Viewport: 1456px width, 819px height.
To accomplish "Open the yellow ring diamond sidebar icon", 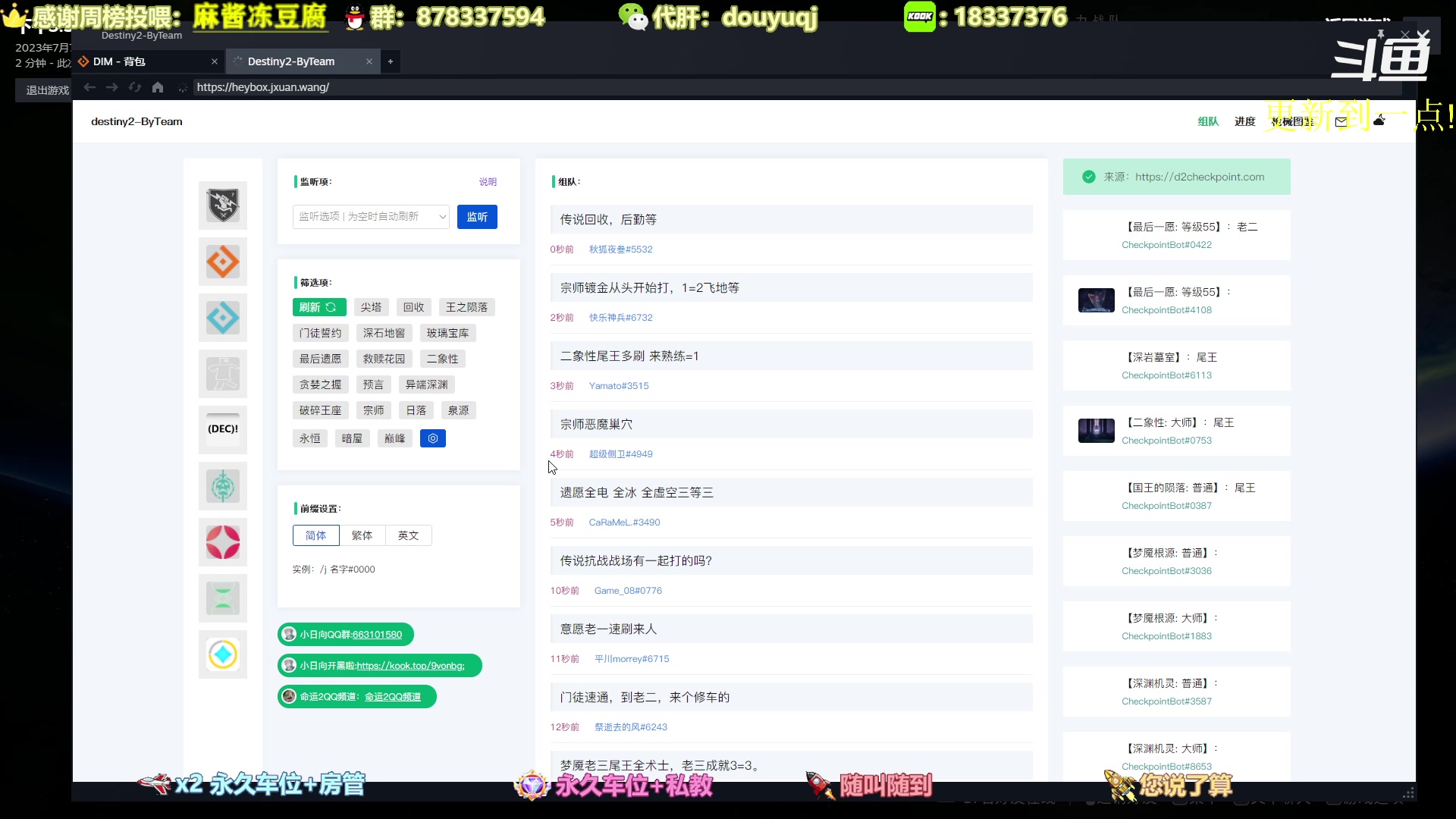I will (223, 654).
